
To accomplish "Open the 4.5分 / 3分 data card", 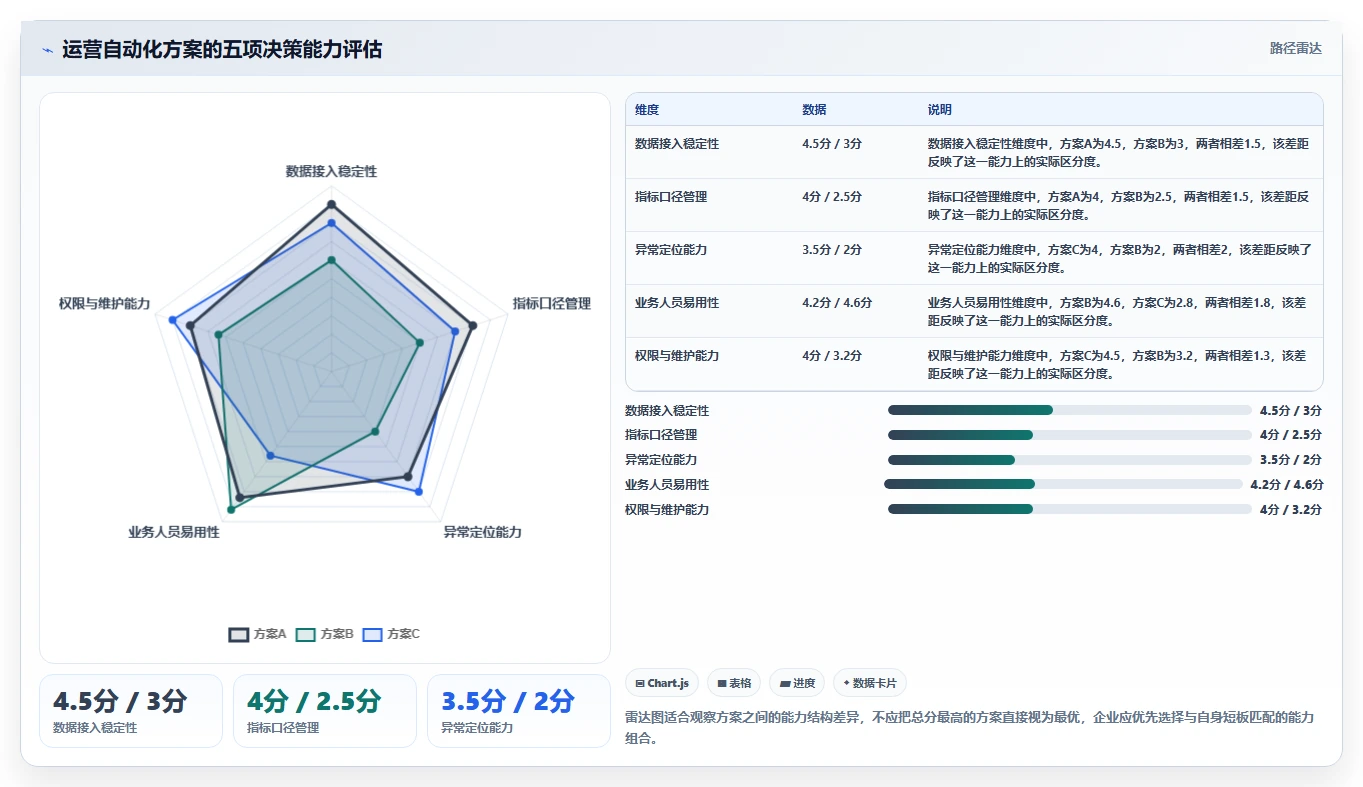I will (x=131, y=711).
